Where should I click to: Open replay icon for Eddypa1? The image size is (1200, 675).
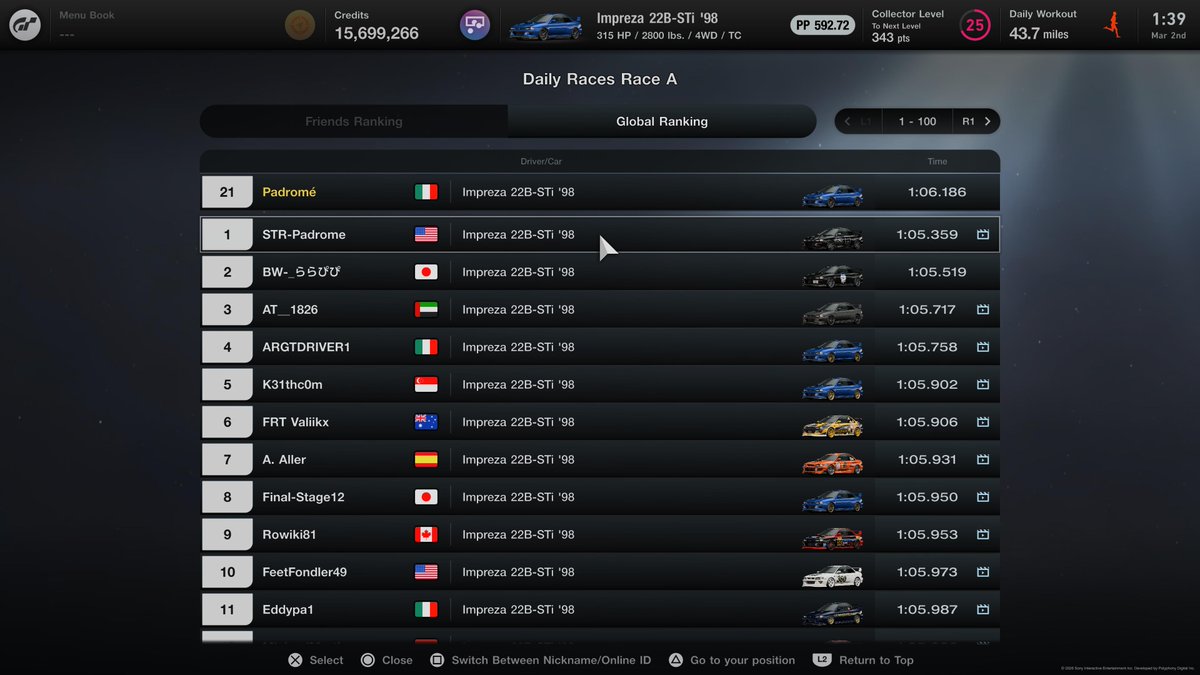983,610
